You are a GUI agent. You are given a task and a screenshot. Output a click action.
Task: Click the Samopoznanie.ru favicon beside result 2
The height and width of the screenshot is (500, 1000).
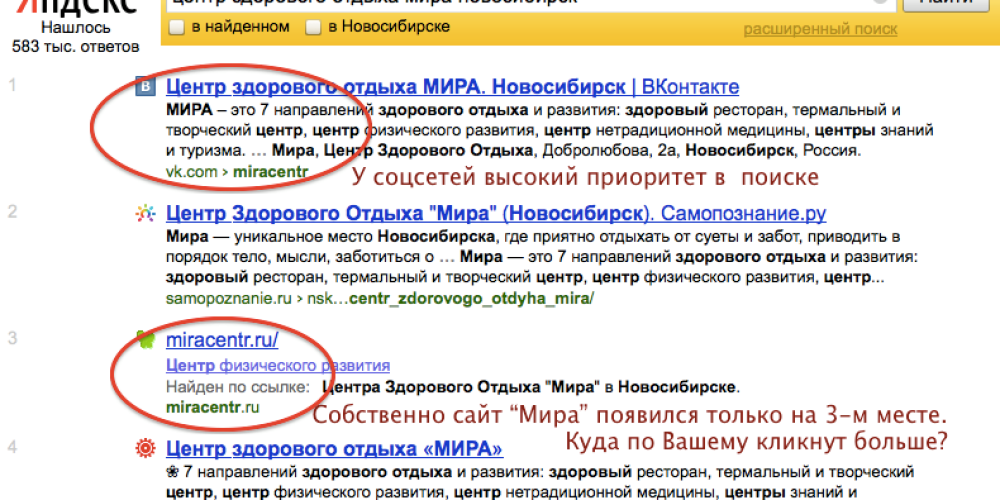145,214
